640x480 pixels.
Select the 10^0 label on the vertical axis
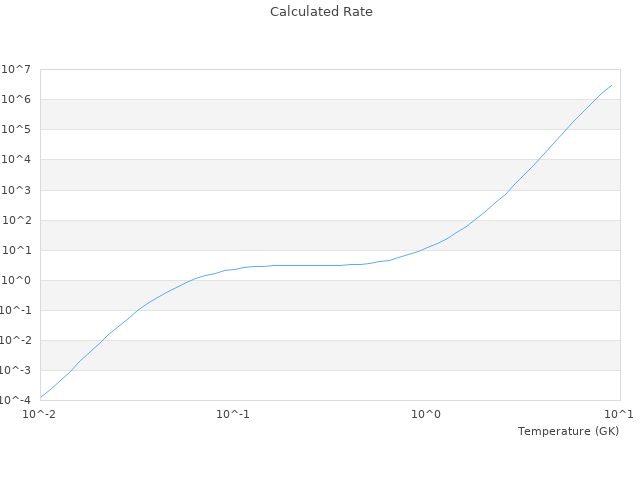tap(16, 280)
